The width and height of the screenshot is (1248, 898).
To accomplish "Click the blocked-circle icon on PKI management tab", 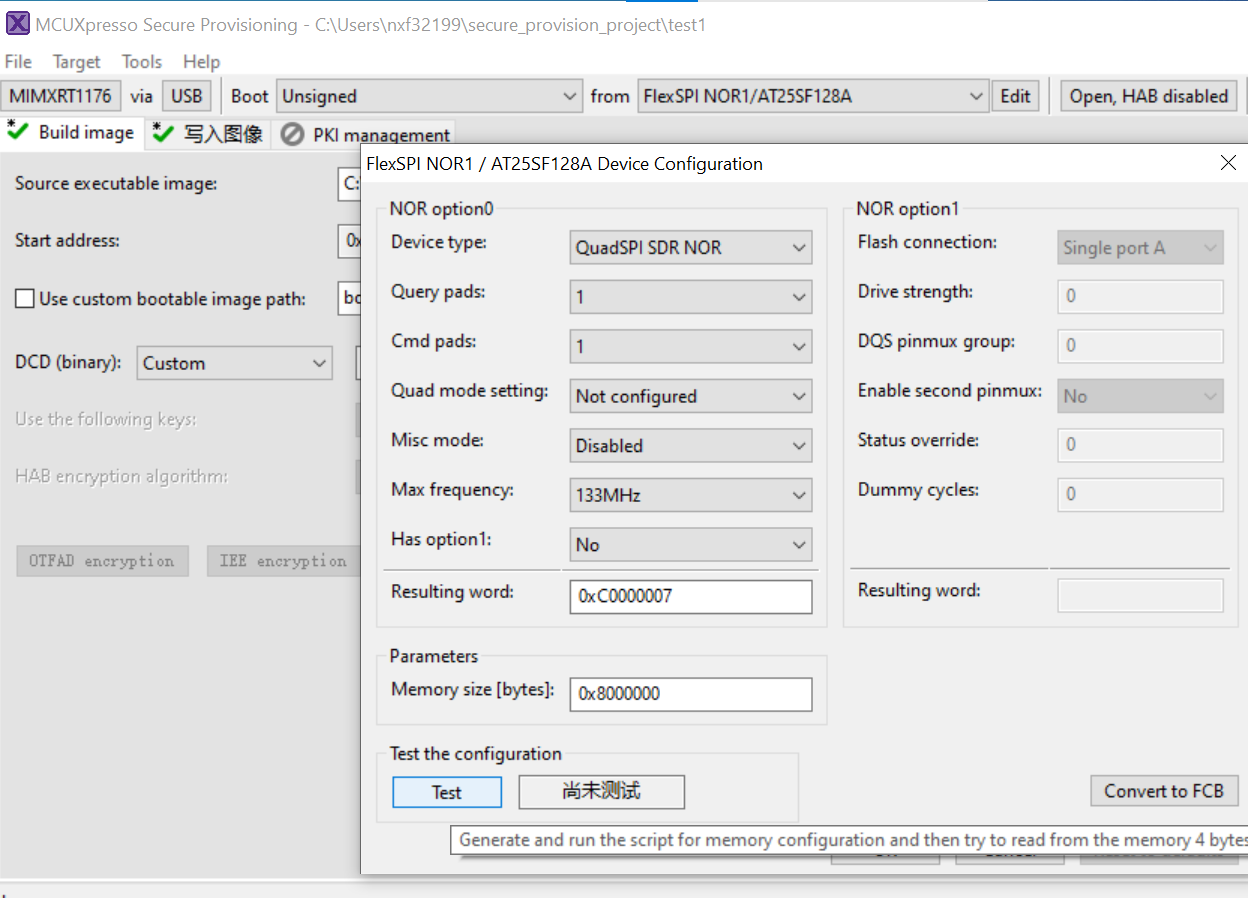I will click(291, 133).
